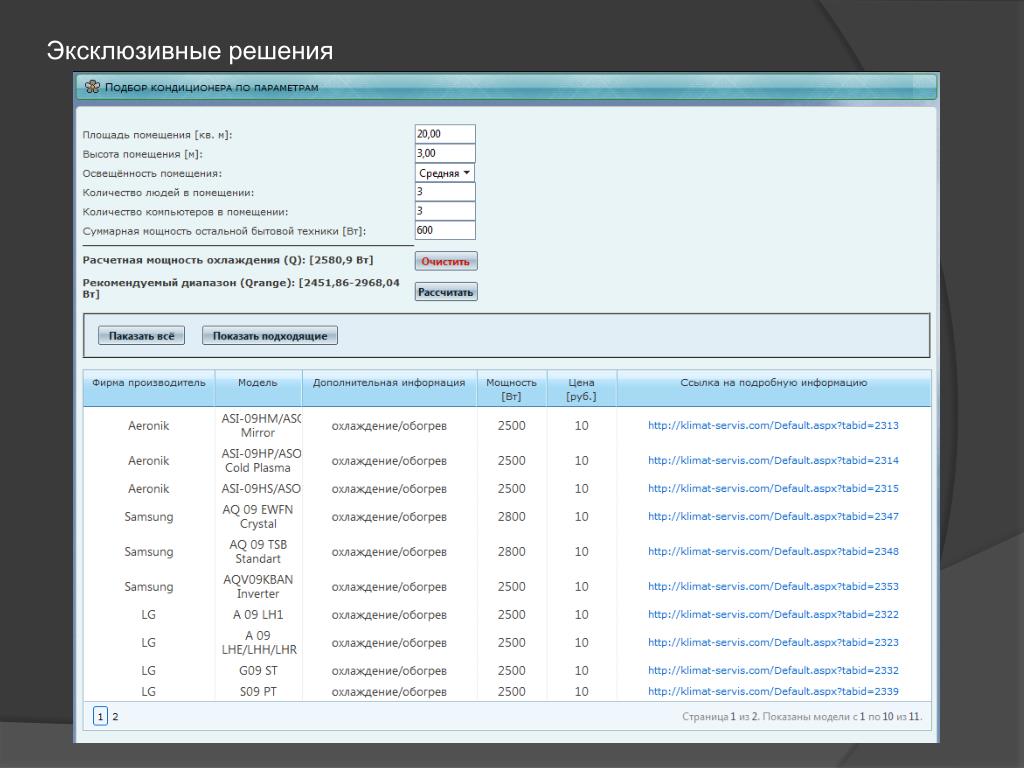This screenshot has width=1024, height=768.
Task: Select page 1 in the pager
Action: 100,716
